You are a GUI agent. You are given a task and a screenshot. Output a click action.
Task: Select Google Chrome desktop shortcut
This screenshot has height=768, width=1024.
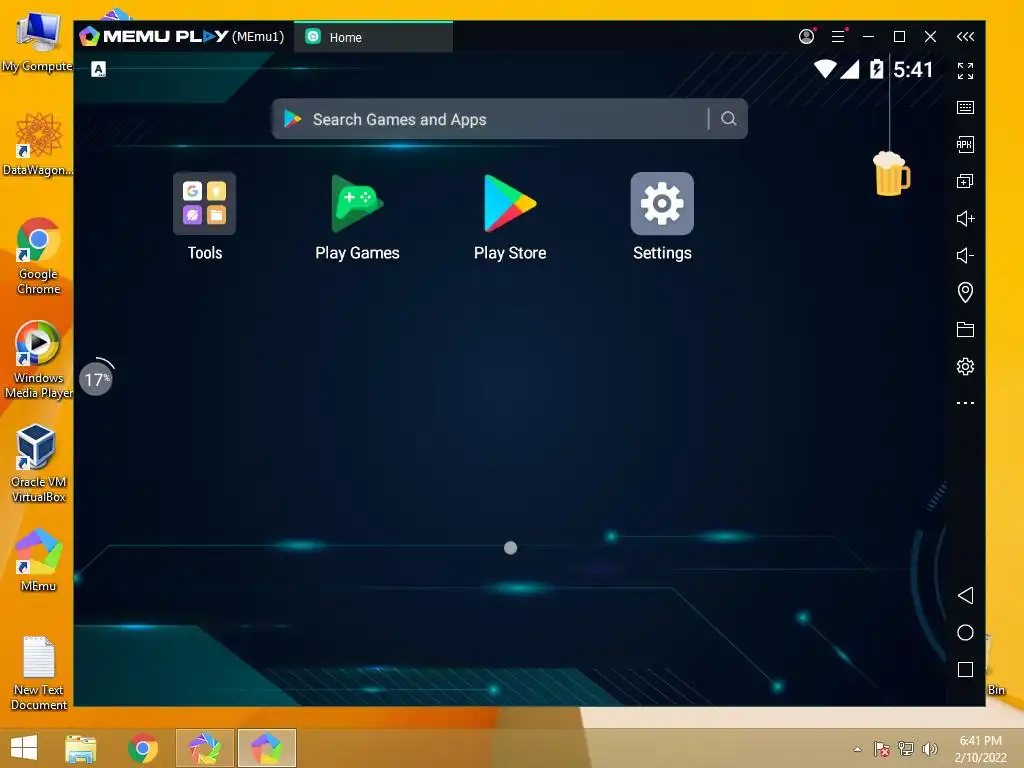tap(39, 256)
